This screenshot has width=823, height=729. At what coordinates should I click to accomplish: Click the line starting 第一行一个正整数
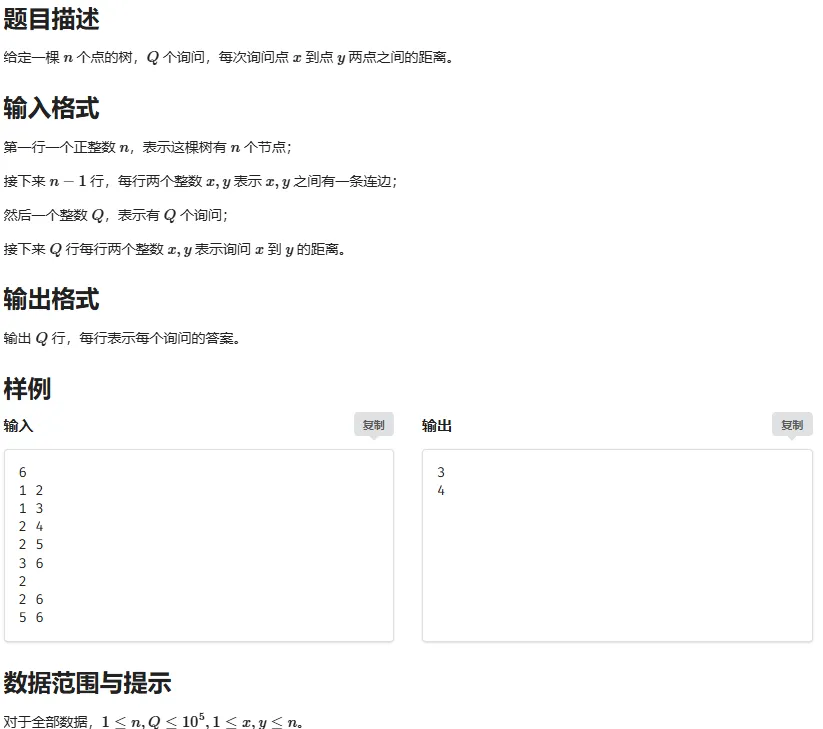tap(147, 147)
